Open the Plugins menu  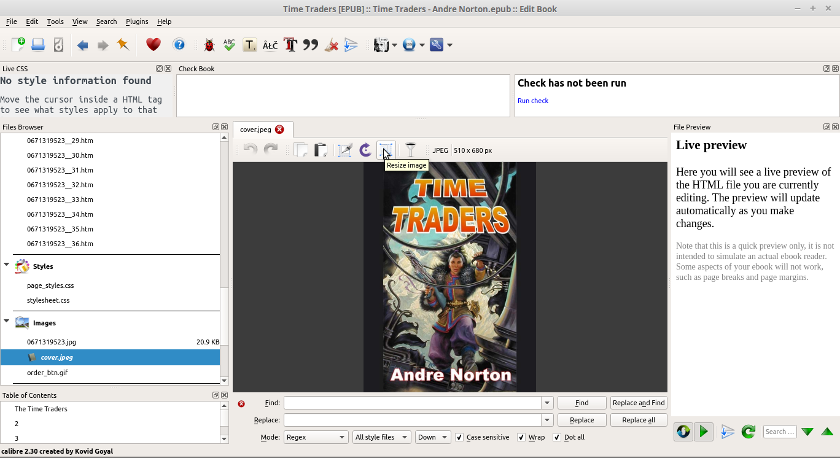click(137, 21)
